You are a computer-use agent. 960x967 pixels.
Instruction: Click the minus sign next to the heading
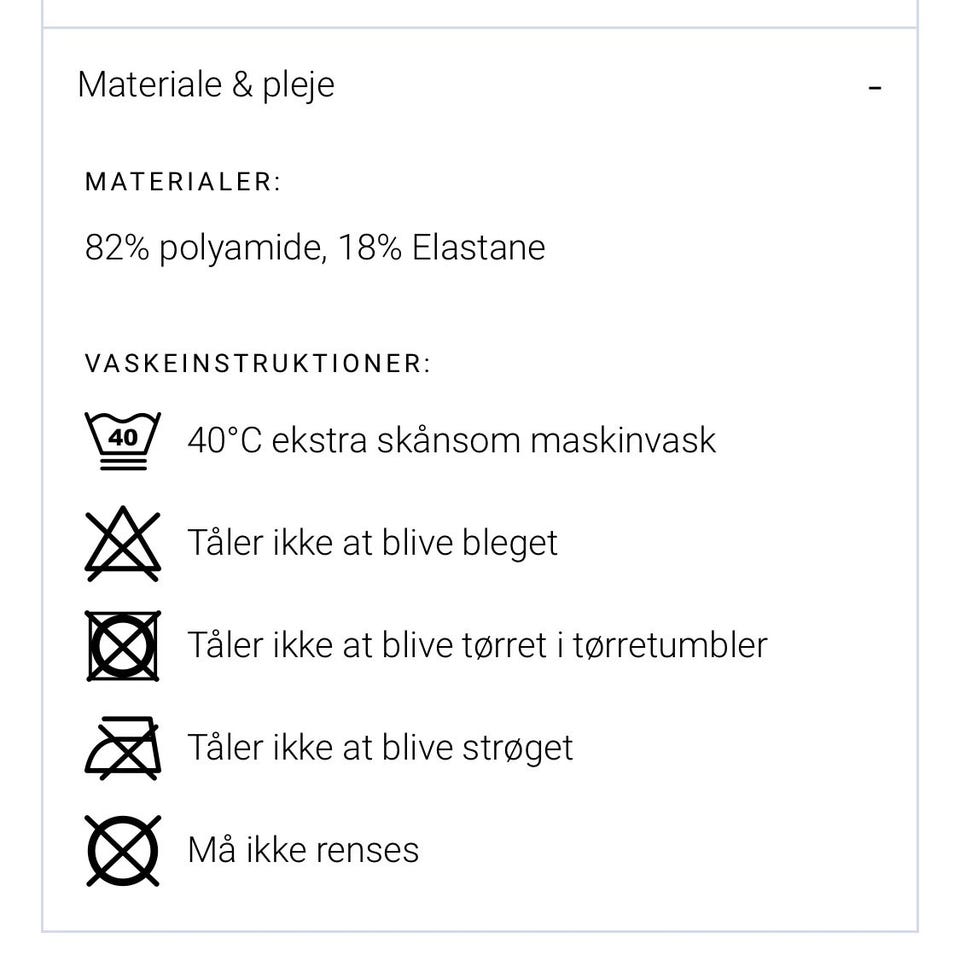click(x=876, y=87)
